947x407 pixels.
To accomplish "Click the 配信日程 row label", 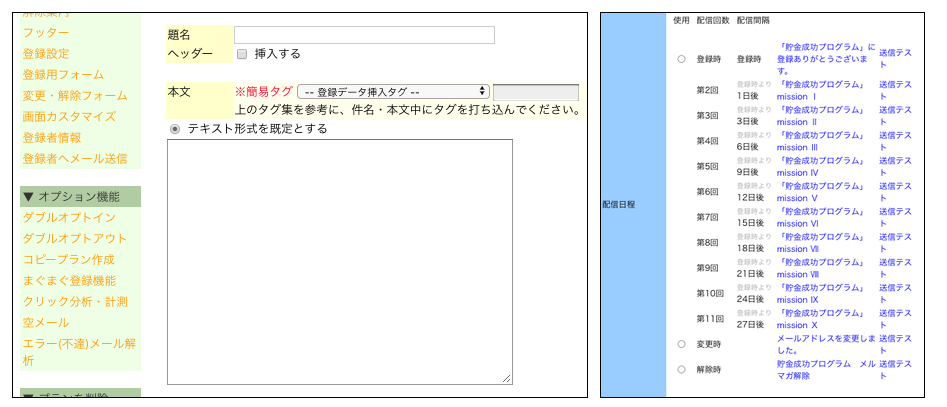I will (618, 205).
